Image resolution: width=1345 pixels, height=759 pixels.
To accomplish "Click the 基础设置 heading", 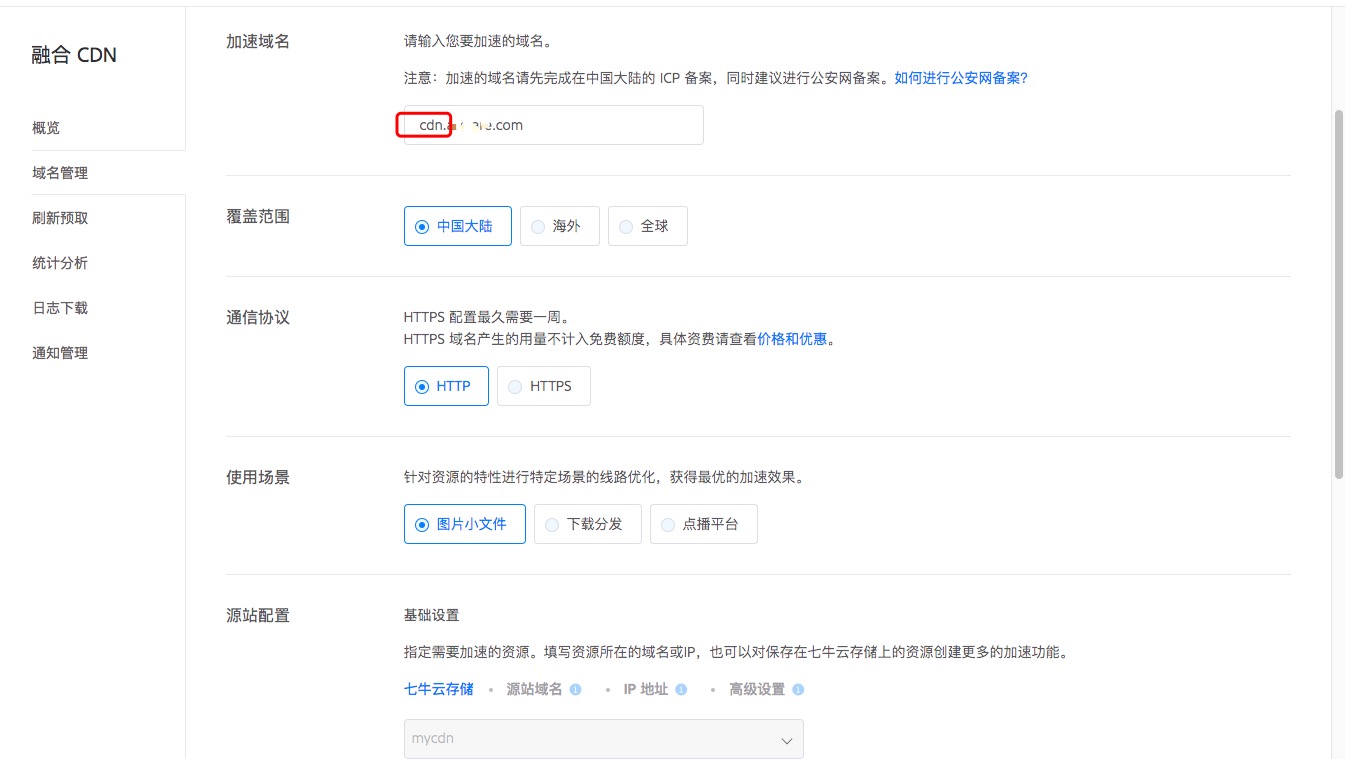I will coord(431,615).
